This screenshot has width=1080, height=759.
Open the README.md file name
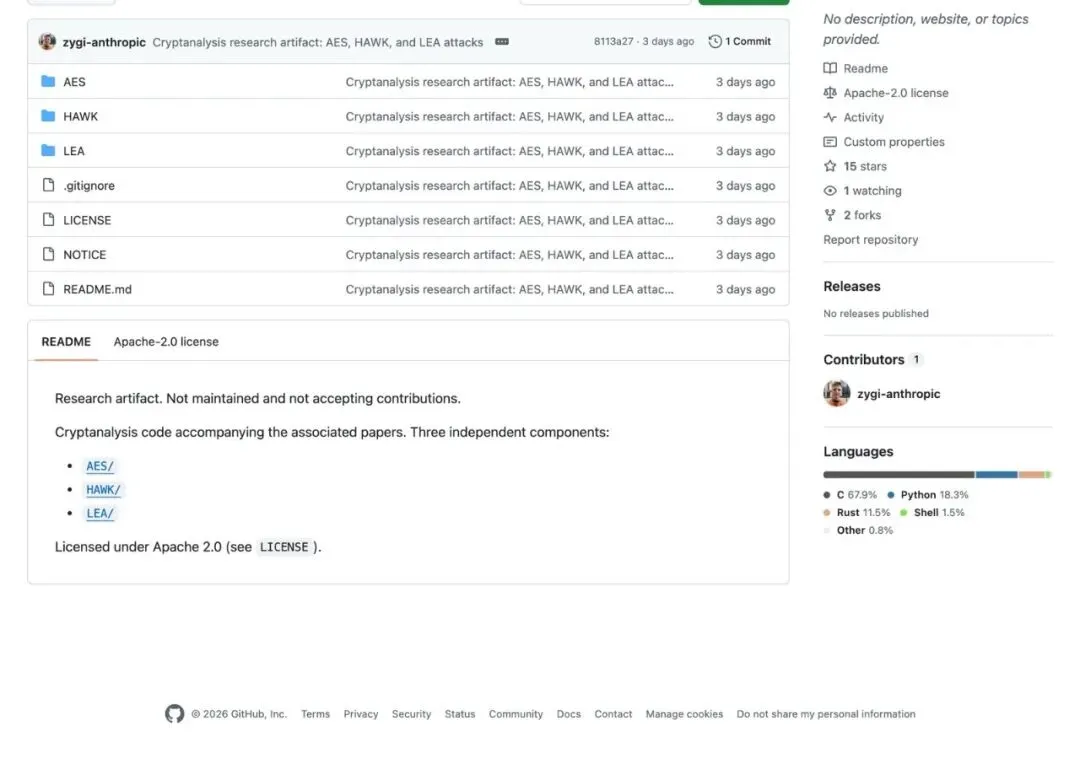point(97,289)
